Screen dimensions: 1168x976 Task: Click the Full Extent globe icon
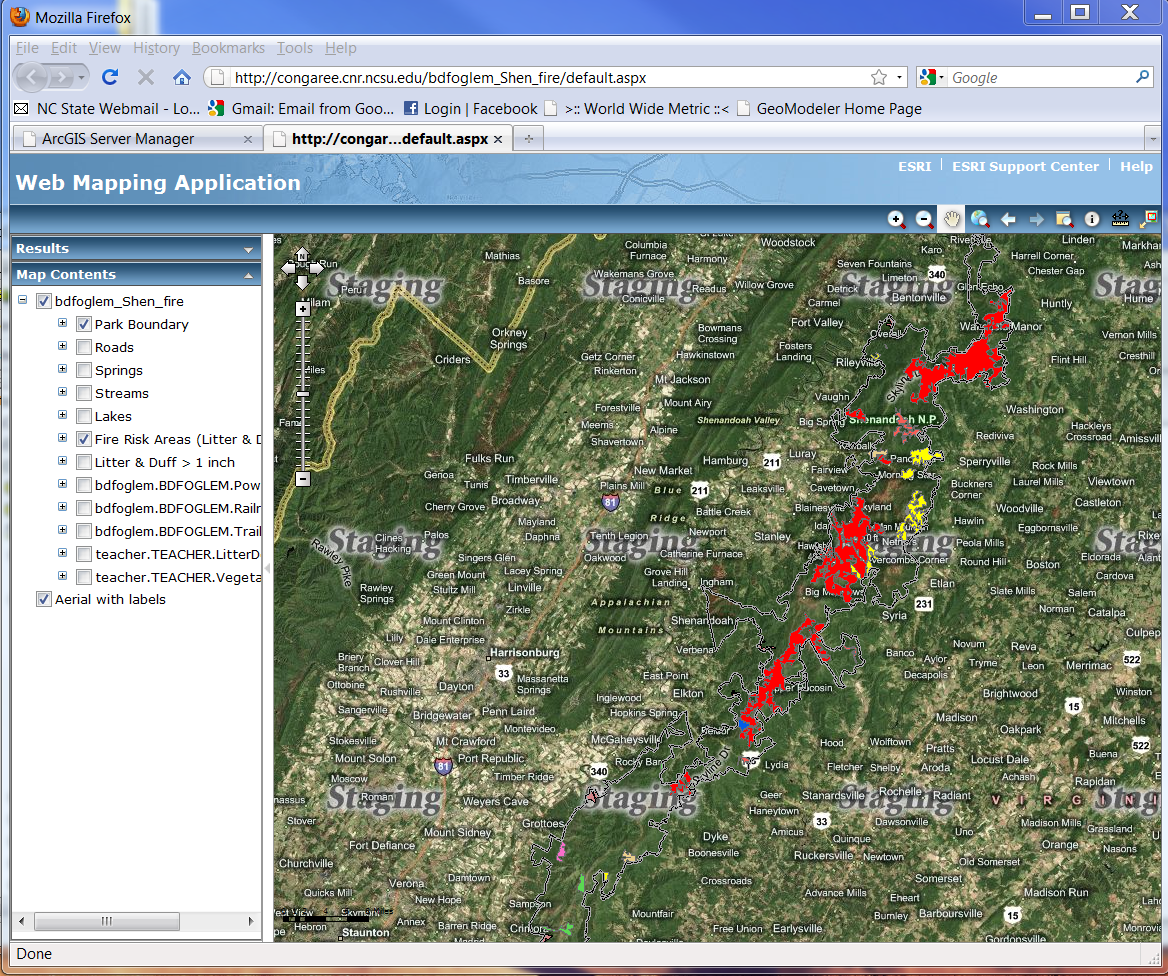tap(980, 219)
